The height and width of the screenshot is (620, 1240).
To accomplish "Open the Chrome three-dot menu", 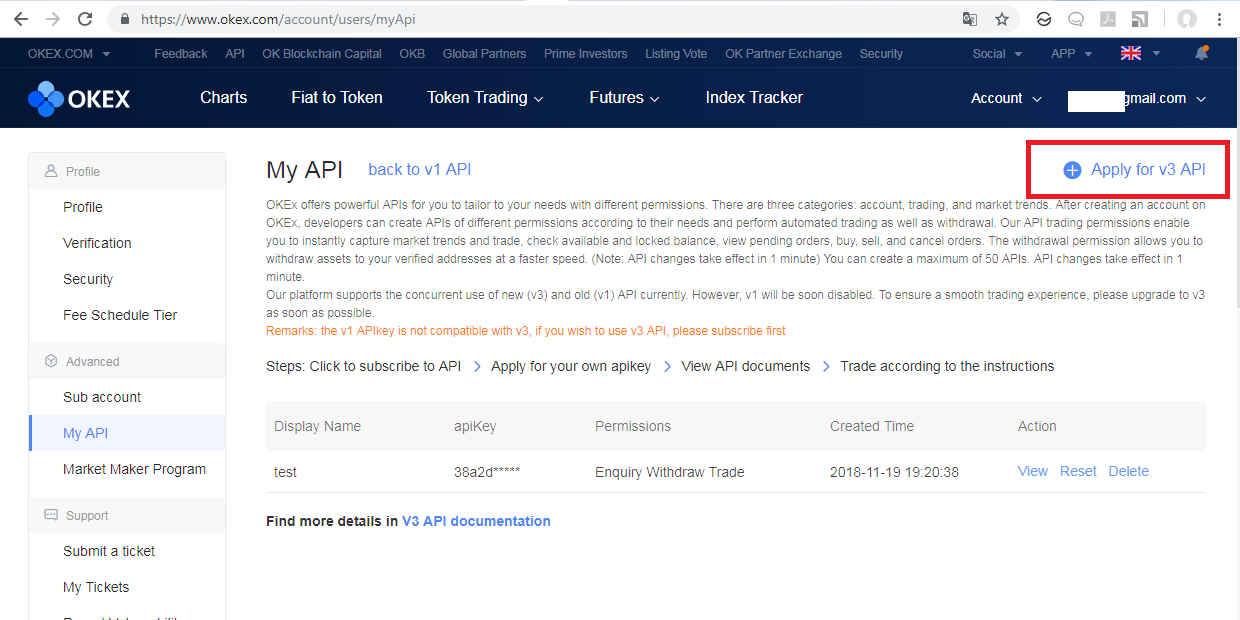I will [x=1219, y=19].
